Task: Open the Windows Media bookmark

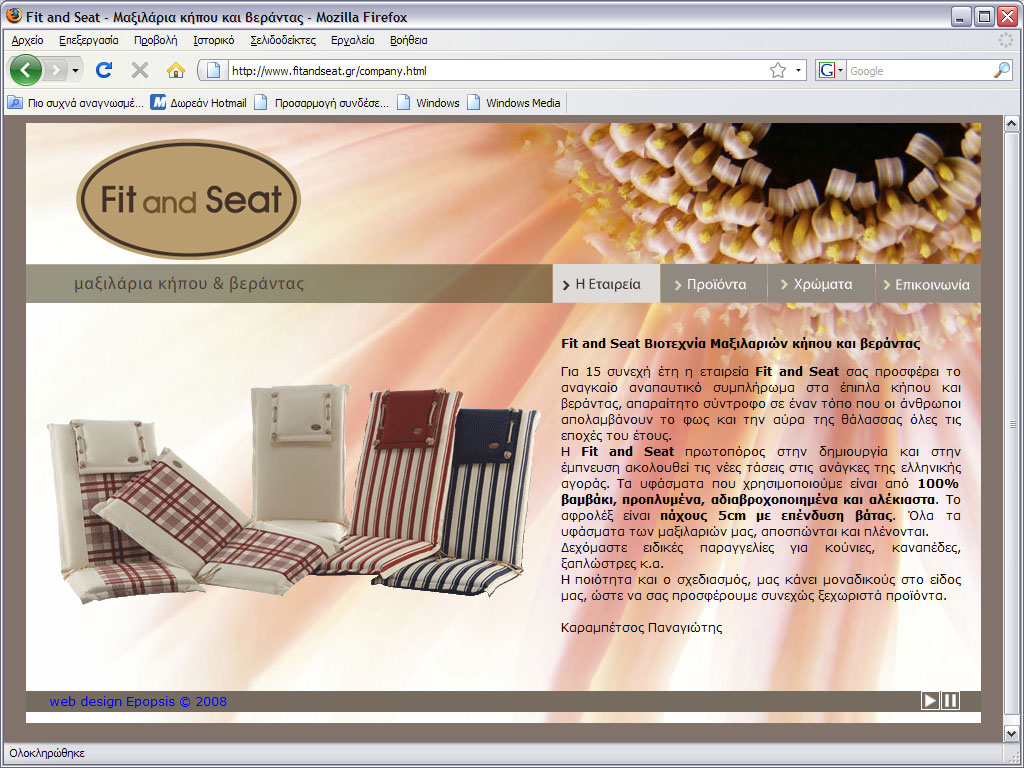Action: [x=514, y=103]
